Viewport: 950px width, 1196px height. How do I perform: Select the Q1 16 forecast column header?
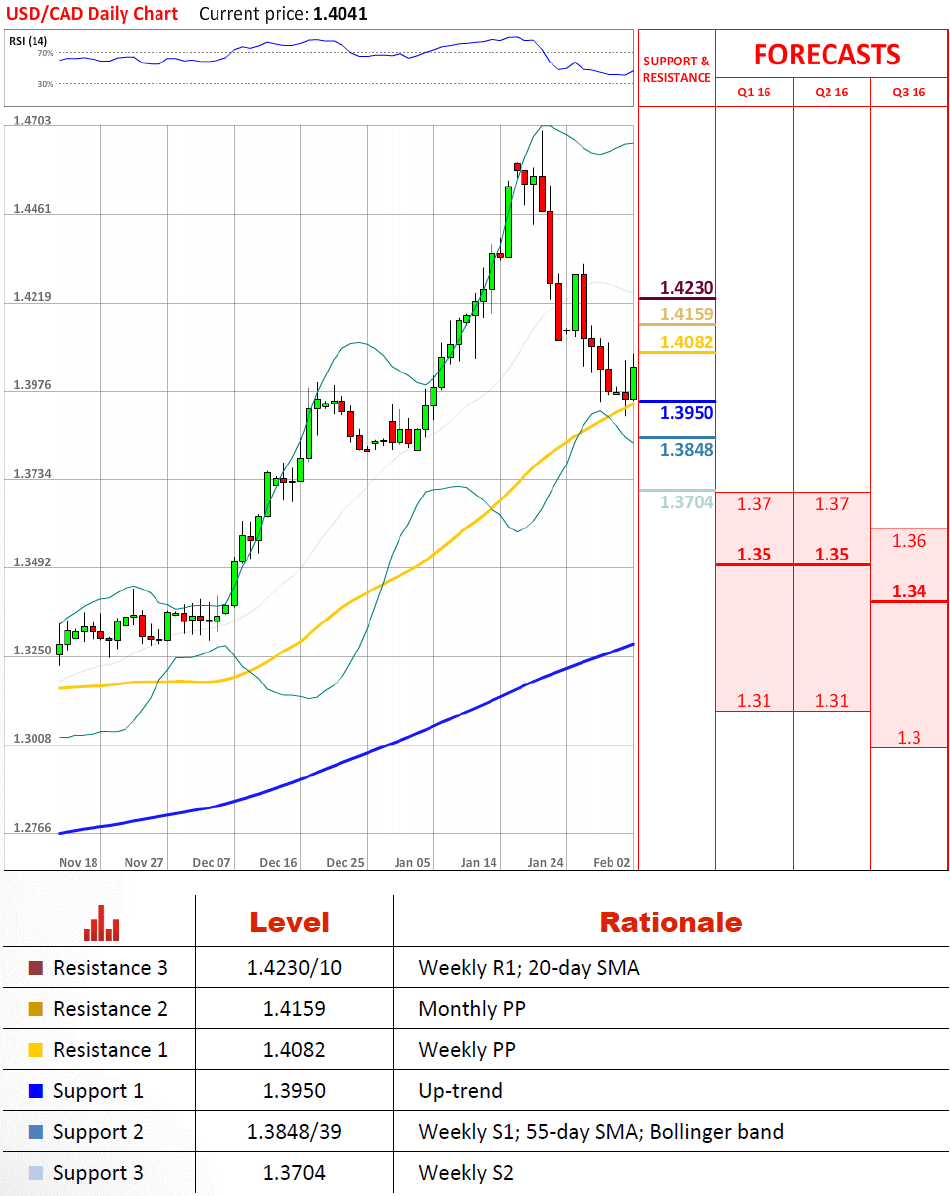[x=754, y=92]
